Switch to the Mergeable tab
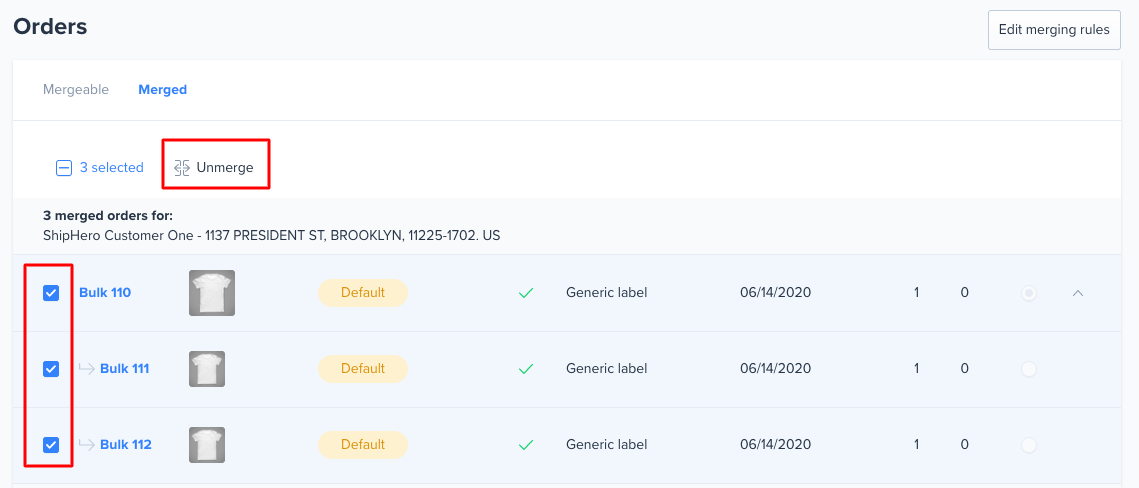This screenshot has width=1139, height=488. click(76, 90)
